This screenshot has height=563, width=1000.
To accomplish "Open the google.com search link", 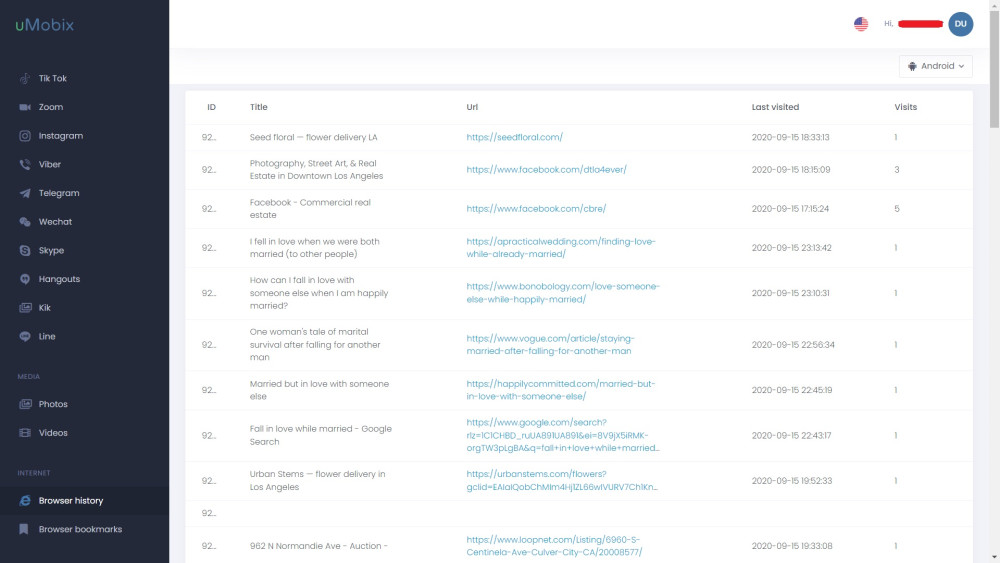I will pyautogui.click(x=562, y=435).
